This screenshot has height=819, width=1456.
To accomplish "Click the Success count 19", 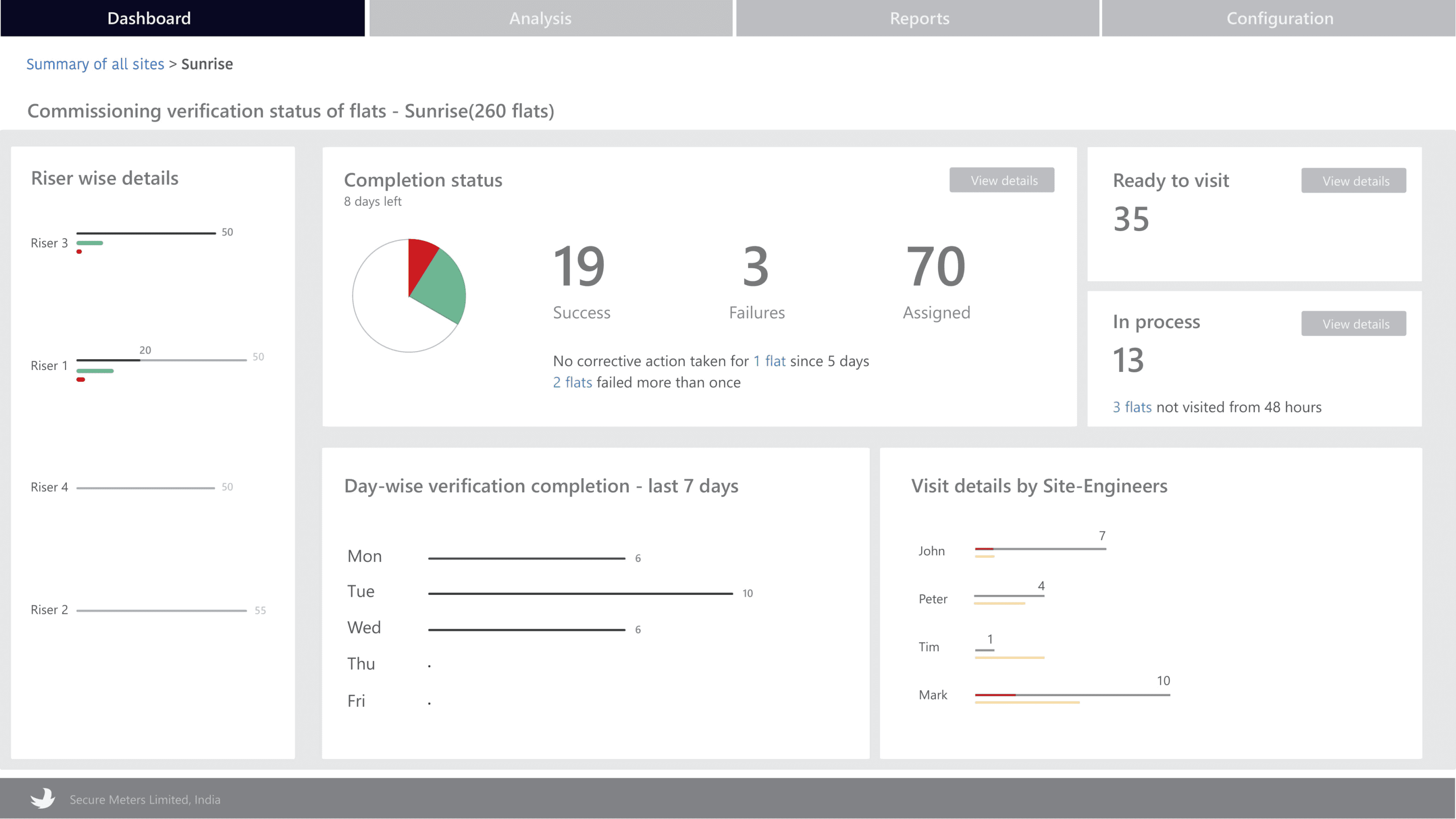I will pos(579,266).
